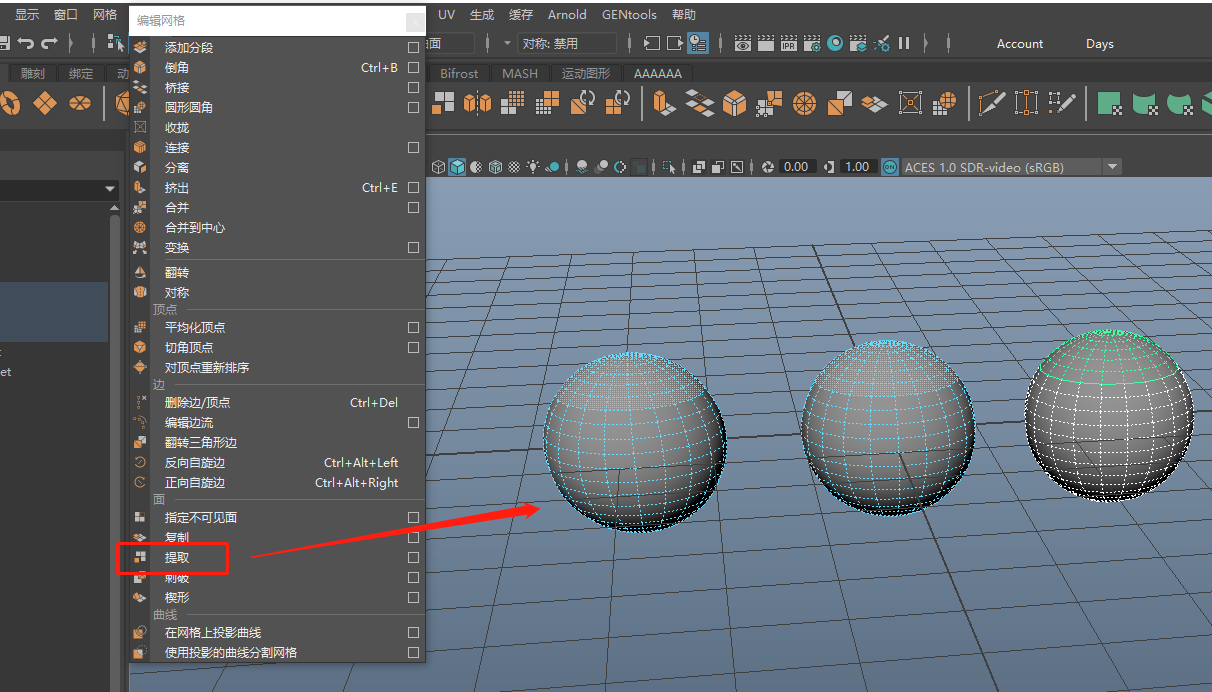
Task: Click the undo arrow icon
Action: point(26,43)
